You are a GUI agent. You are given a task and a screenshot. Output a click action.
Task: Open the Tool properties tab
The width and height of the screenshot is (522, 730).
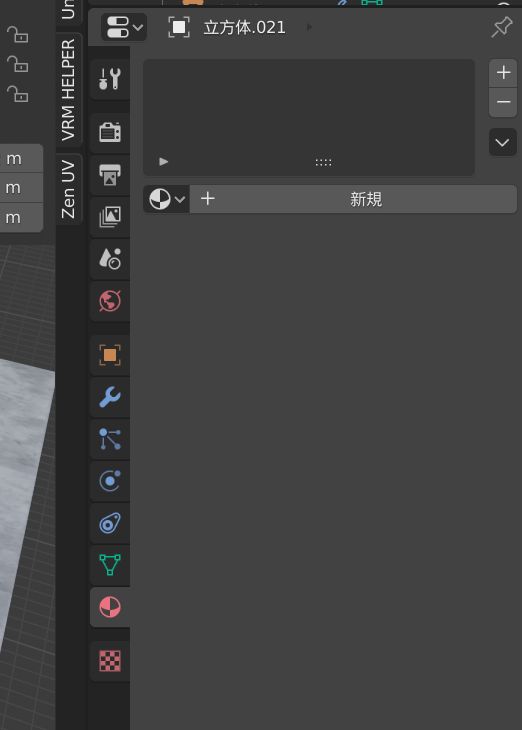[110, 79]
